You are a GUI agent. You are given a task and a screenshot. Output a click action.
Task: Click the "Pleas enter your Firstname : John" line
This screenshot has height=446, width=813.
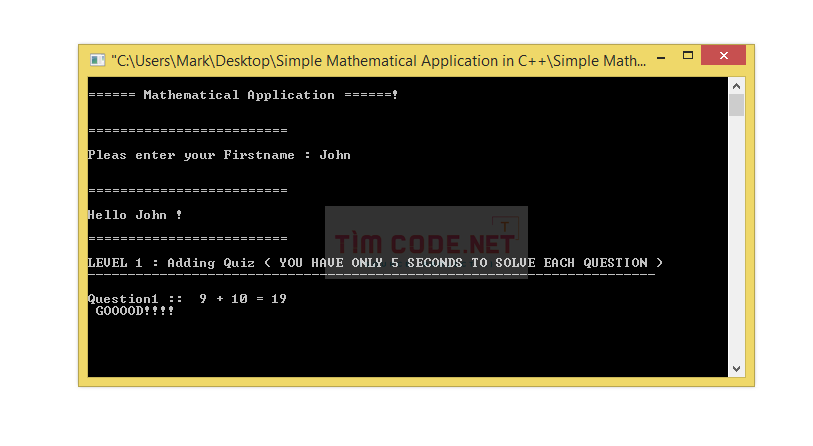pyautogui.click(x=219, y=155)
